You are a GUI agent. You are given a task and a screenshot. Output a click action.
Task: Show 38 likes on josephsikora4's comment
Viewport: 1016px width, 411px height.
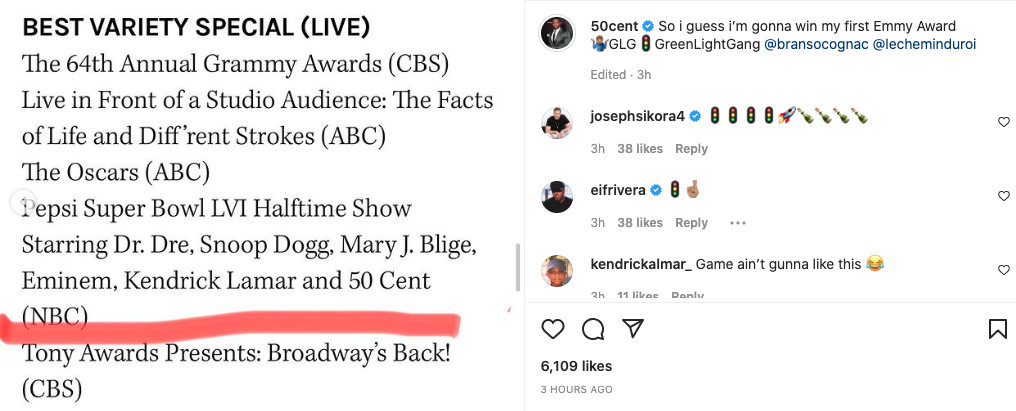[x=640, y=149]
